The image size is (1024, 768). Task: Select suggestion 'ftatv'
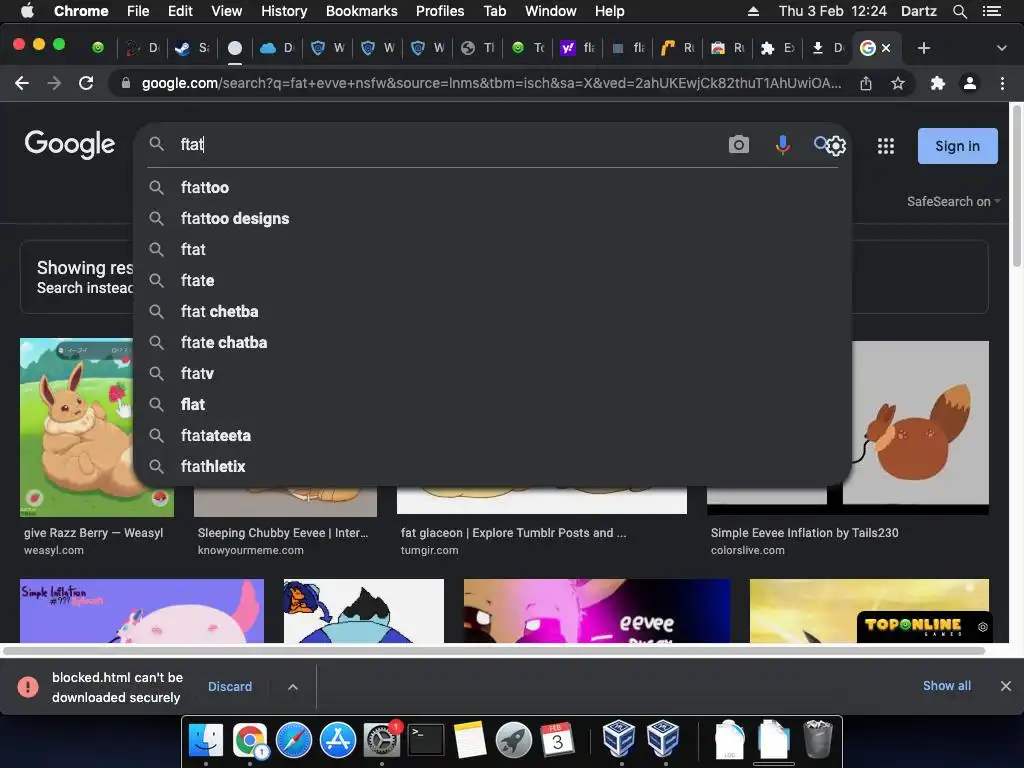492,374
